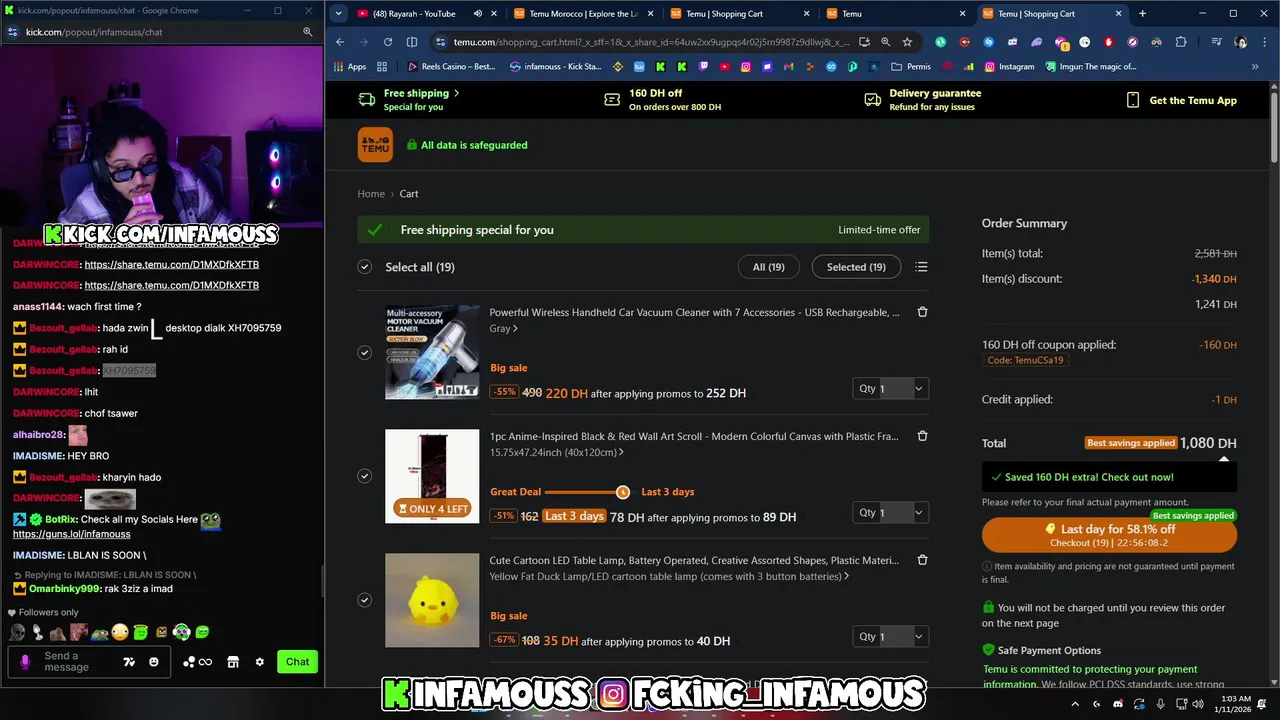Expand the Gray color variant option
The image size is (1280, 720).
coord(504,328)
